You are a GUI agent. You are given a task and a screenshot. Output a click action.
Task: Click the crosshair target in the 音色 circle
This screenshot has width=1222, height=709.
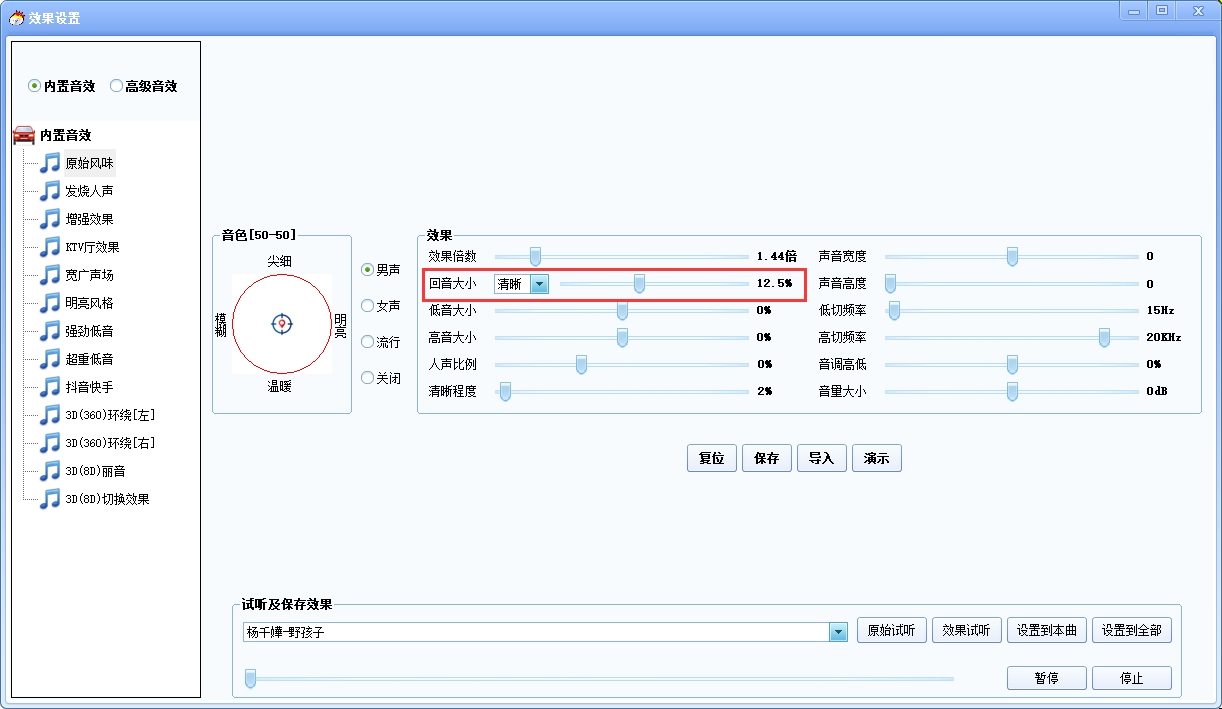tap(282, 323)
